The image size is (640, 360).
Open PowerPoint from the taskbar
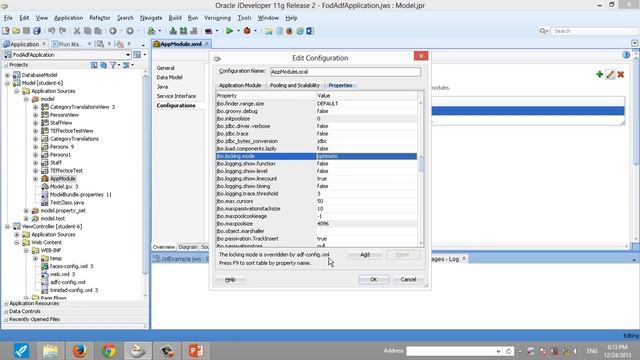196,351
